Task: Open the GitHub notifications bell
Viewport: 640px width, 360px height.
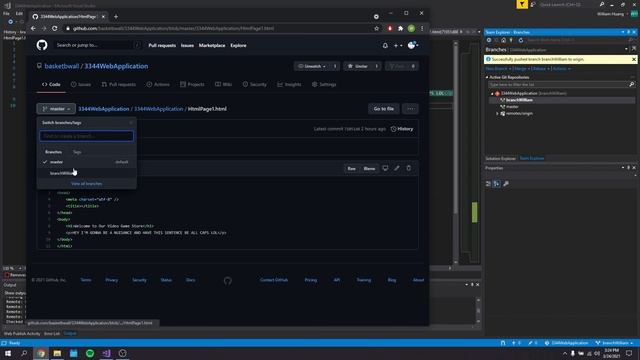Action: tap(385, 46)
